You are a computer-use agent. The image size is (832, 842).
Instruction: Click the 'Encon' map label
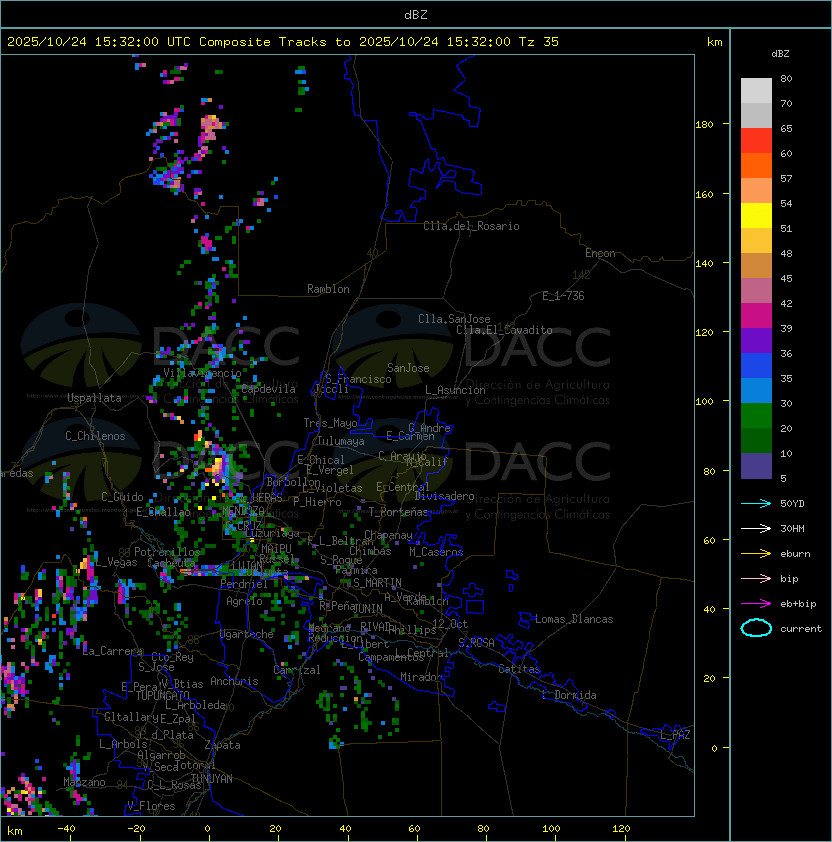click(600, 253)
